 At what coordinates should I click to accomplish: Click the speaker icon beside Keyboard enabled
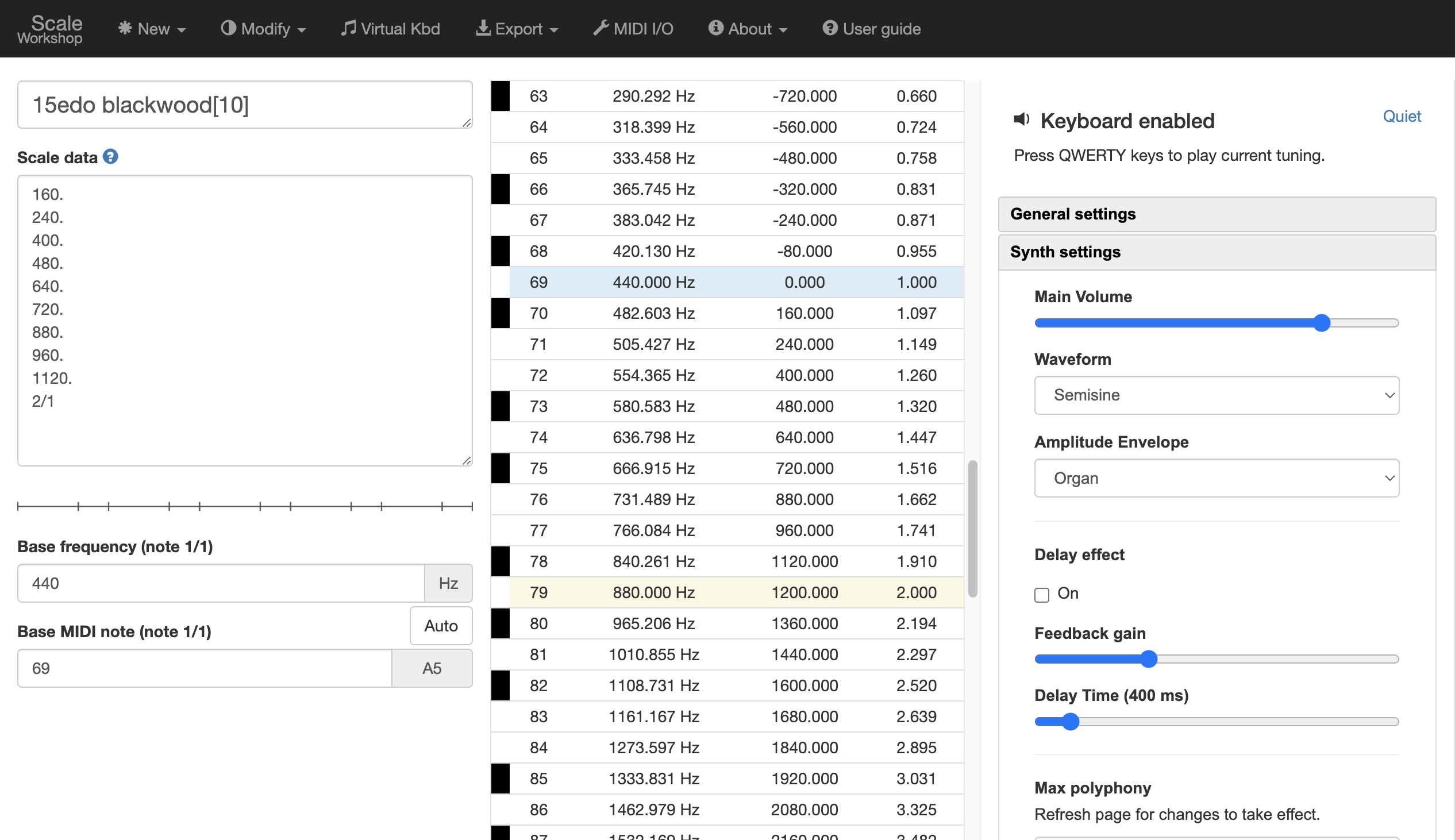click(1021, 120)
